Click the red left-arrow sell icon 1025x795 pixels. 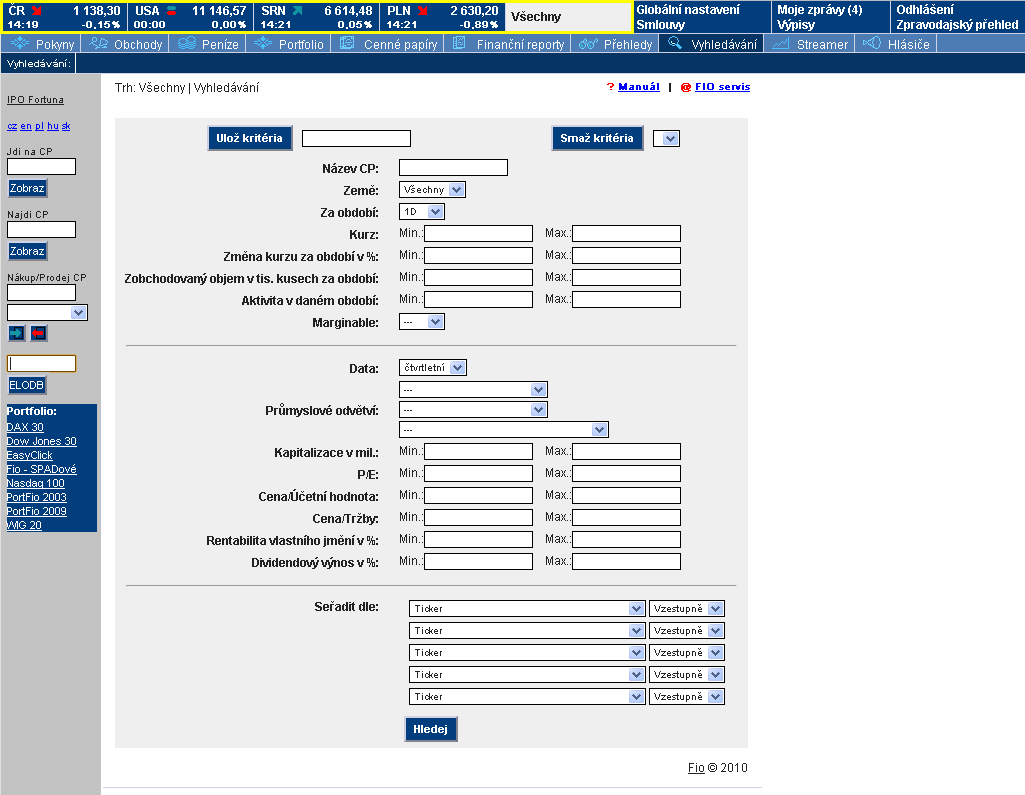click(38, 333)
